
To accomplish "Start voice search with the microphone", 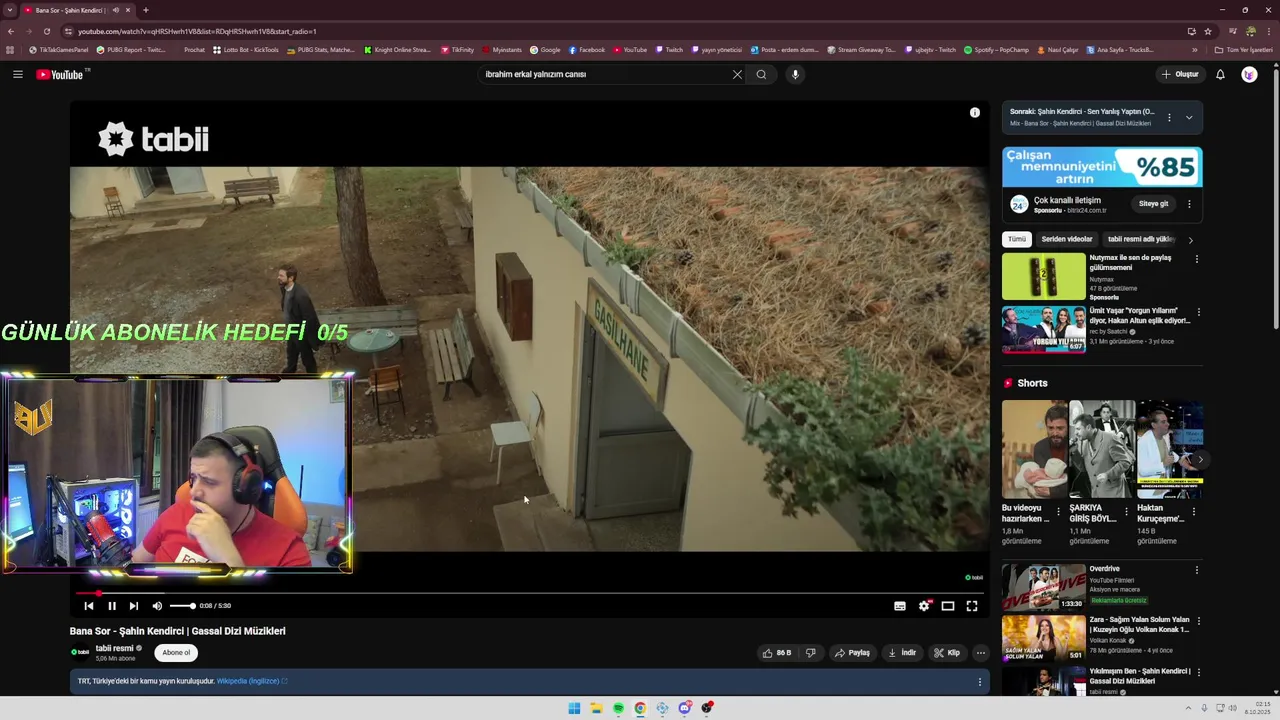I will pos(795,74).
